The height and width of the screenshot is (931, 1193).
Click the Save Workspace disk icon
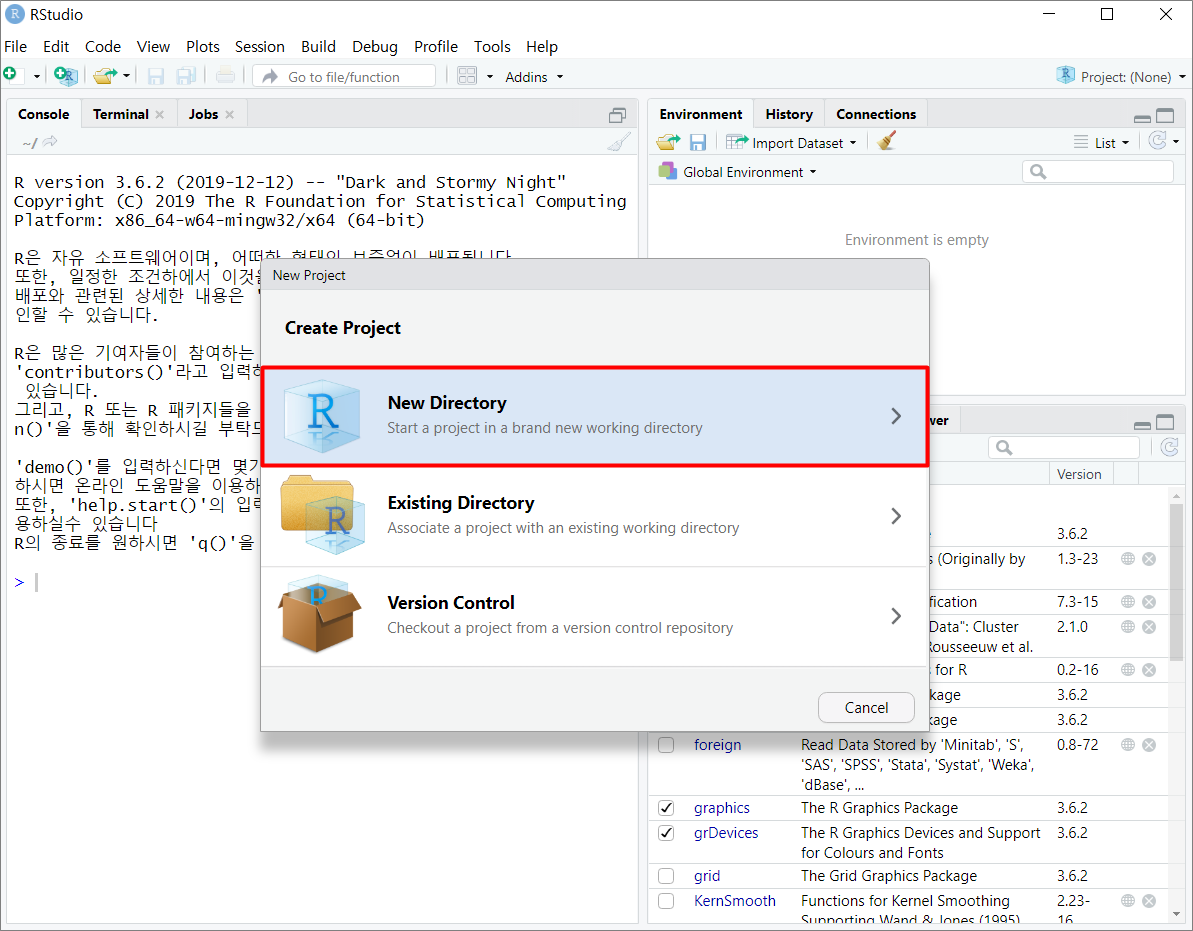(698, 142)
